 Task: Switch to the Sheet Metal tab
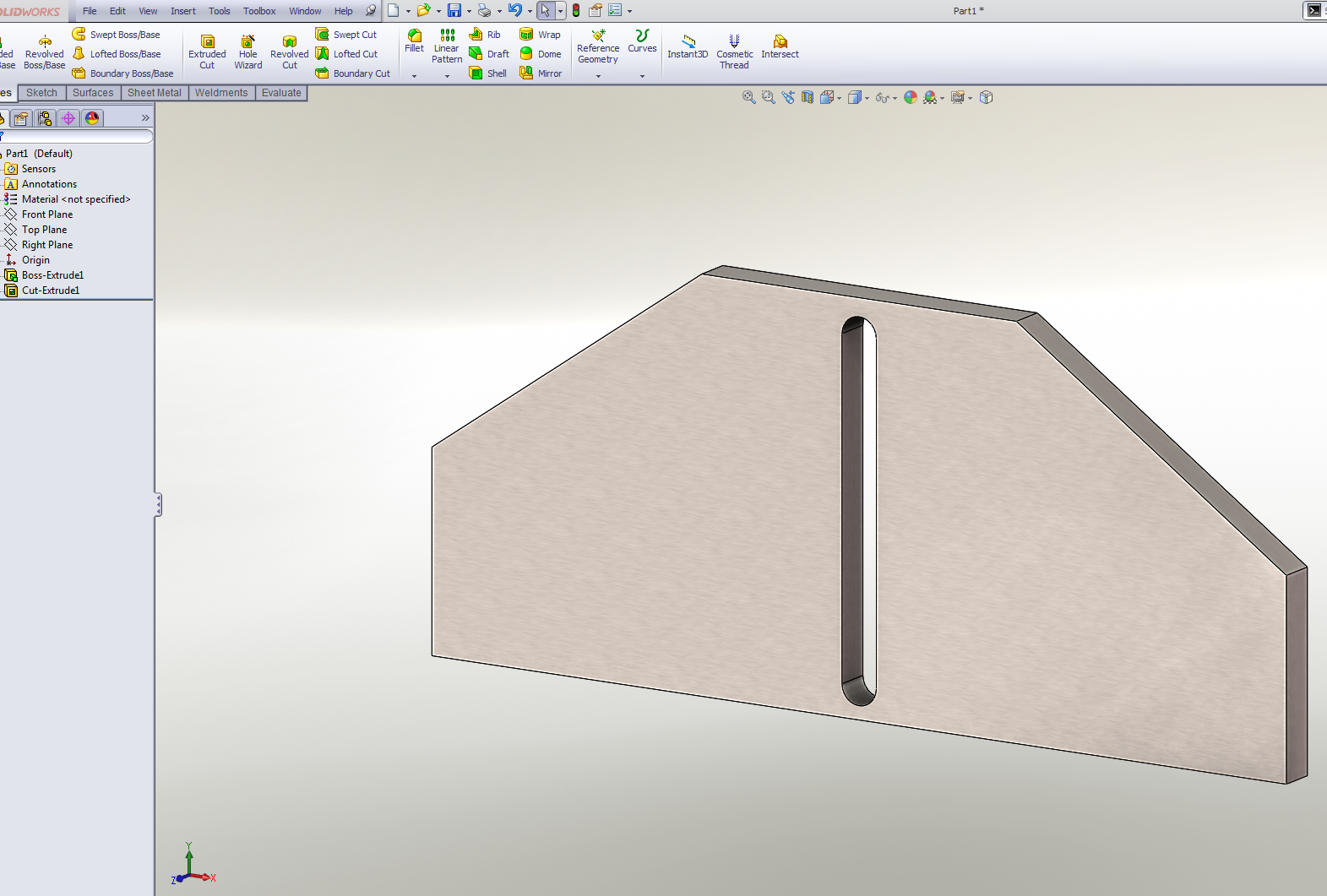click(154, 93)
